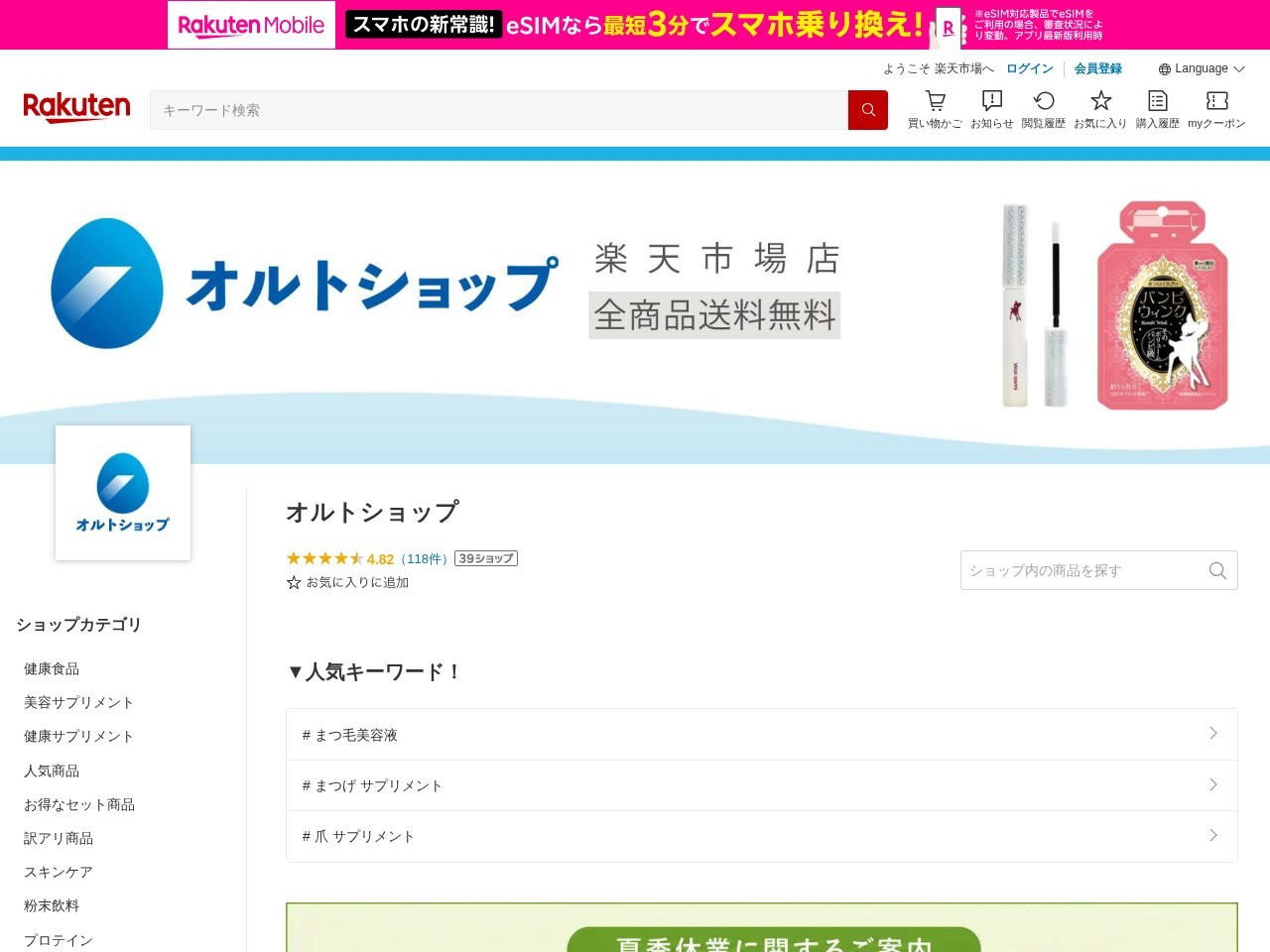Select 訳アリ商品 category
This screenshot has width=1270, height=952.
pos(59,839)
